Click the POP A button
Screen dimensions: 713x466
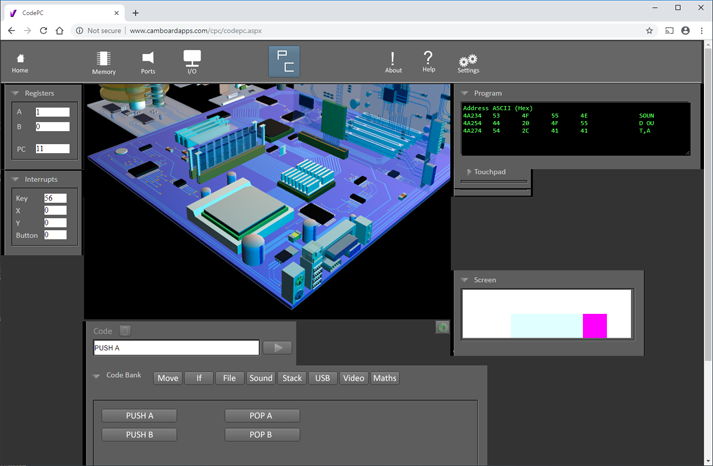coord(261,415)
